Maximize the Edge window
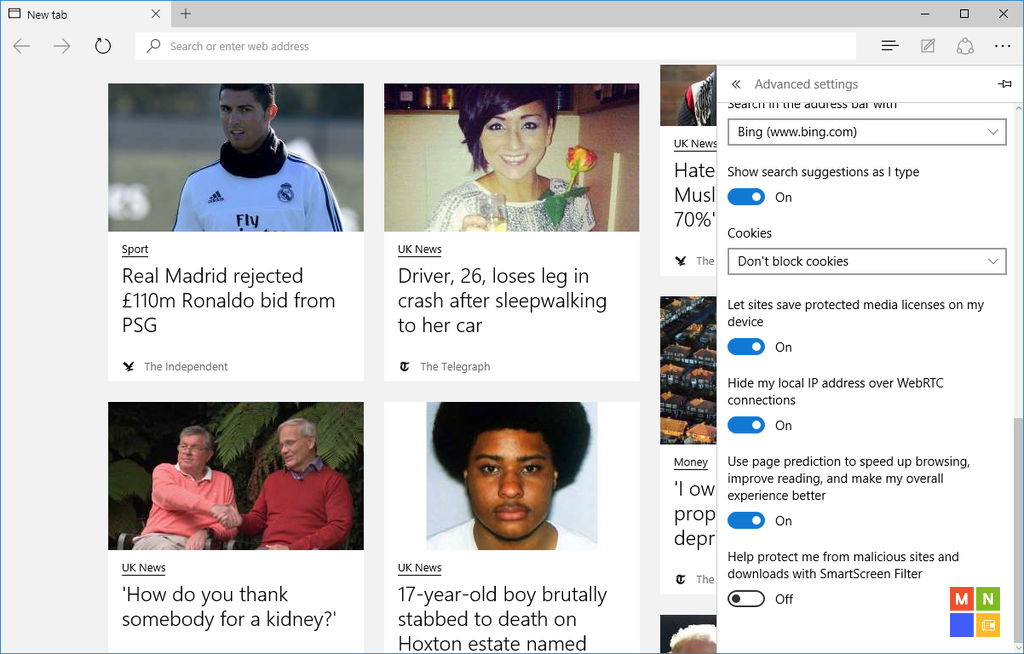Viewport: 1024px width, 654px height. point(964,14)
